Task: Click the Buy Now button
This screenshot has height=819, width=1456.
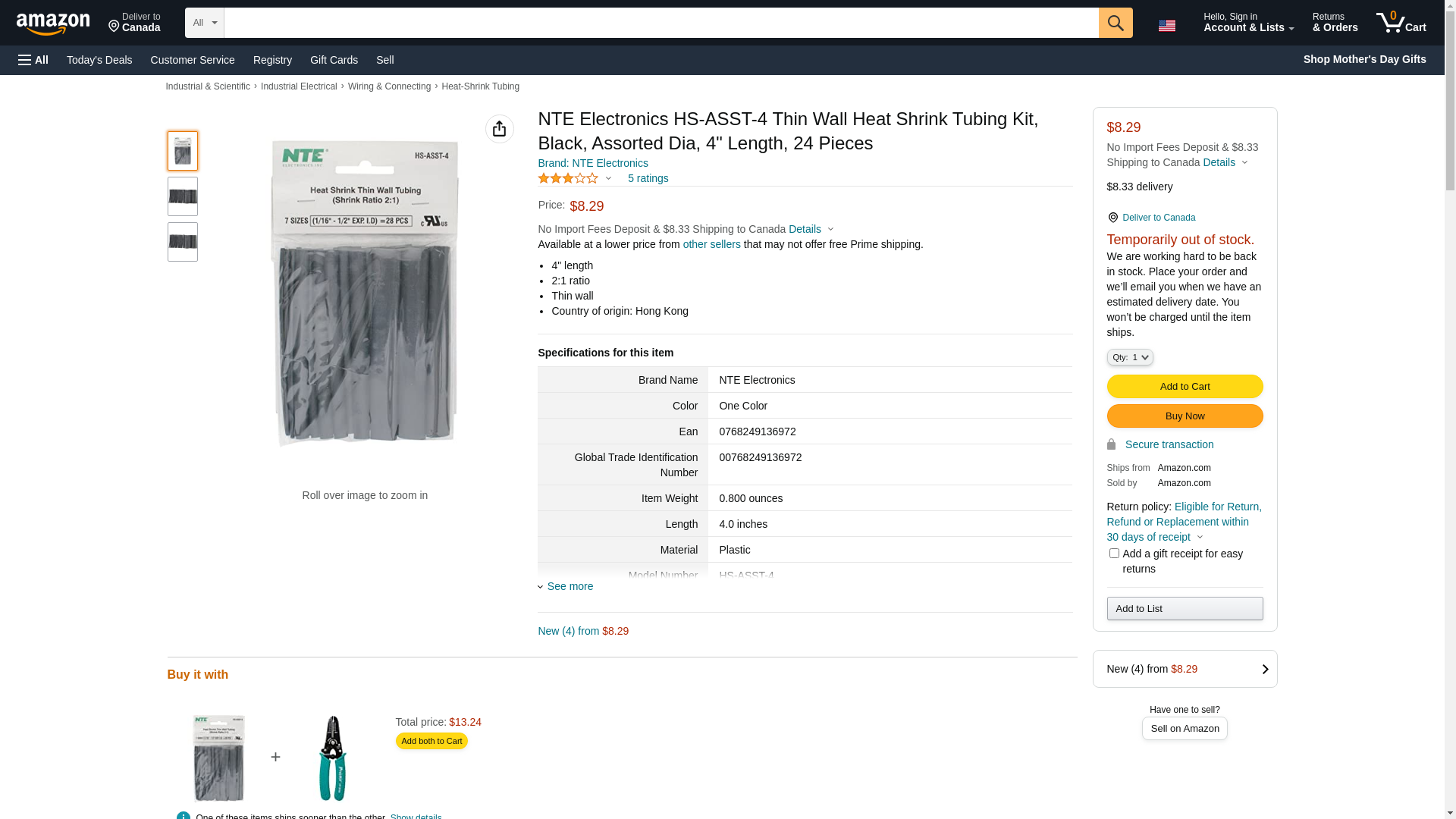Action: coord(1185,416)
